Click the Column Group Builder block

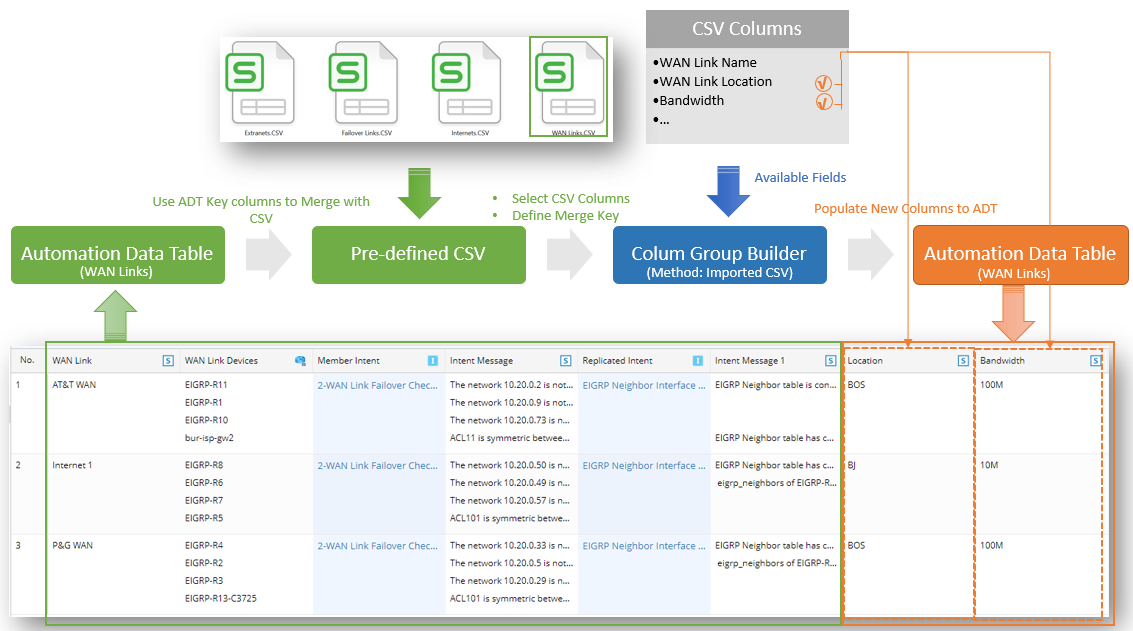[x=719, y=255]
